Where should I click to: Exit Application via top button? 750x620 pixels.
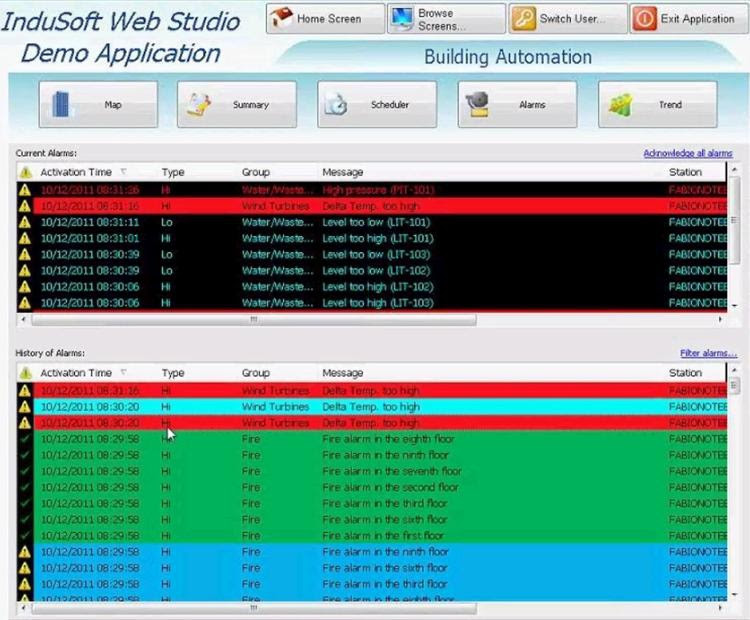point(689,19)
